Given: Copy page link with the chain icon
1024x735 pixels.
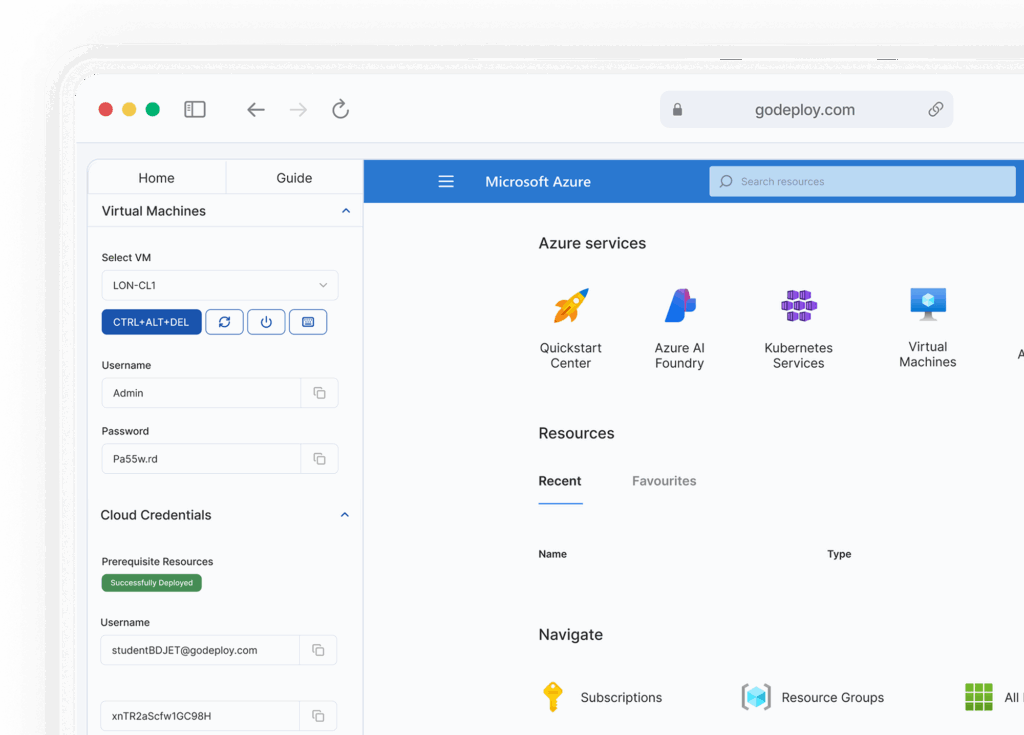Looking at the screenshot, I should [935, 109].
